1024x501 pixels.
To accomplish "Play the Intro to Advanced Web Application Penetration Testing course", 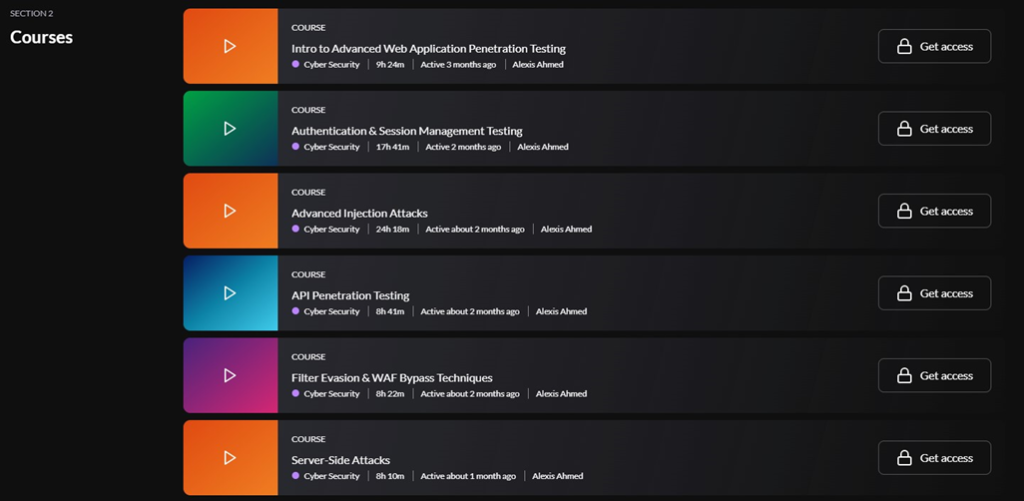I will pyautogui.click(x=230, y=46).
